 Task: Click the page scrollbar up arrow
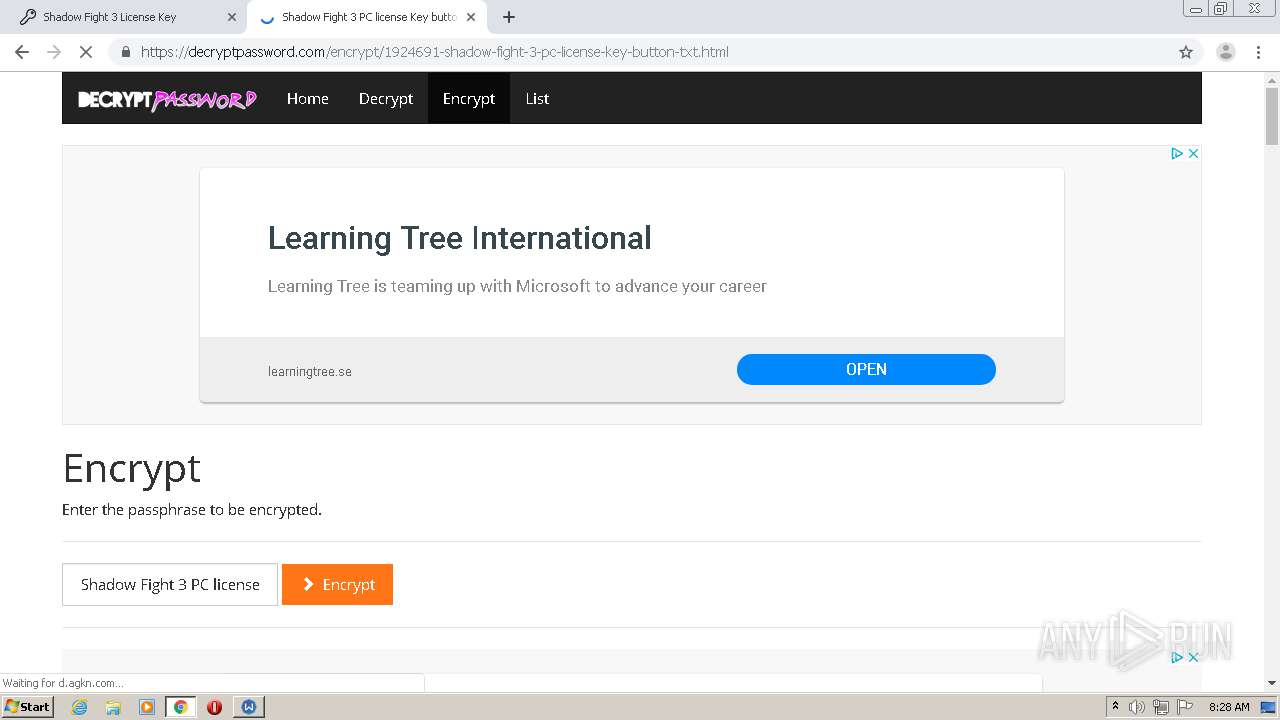[x=1272, y=79]
